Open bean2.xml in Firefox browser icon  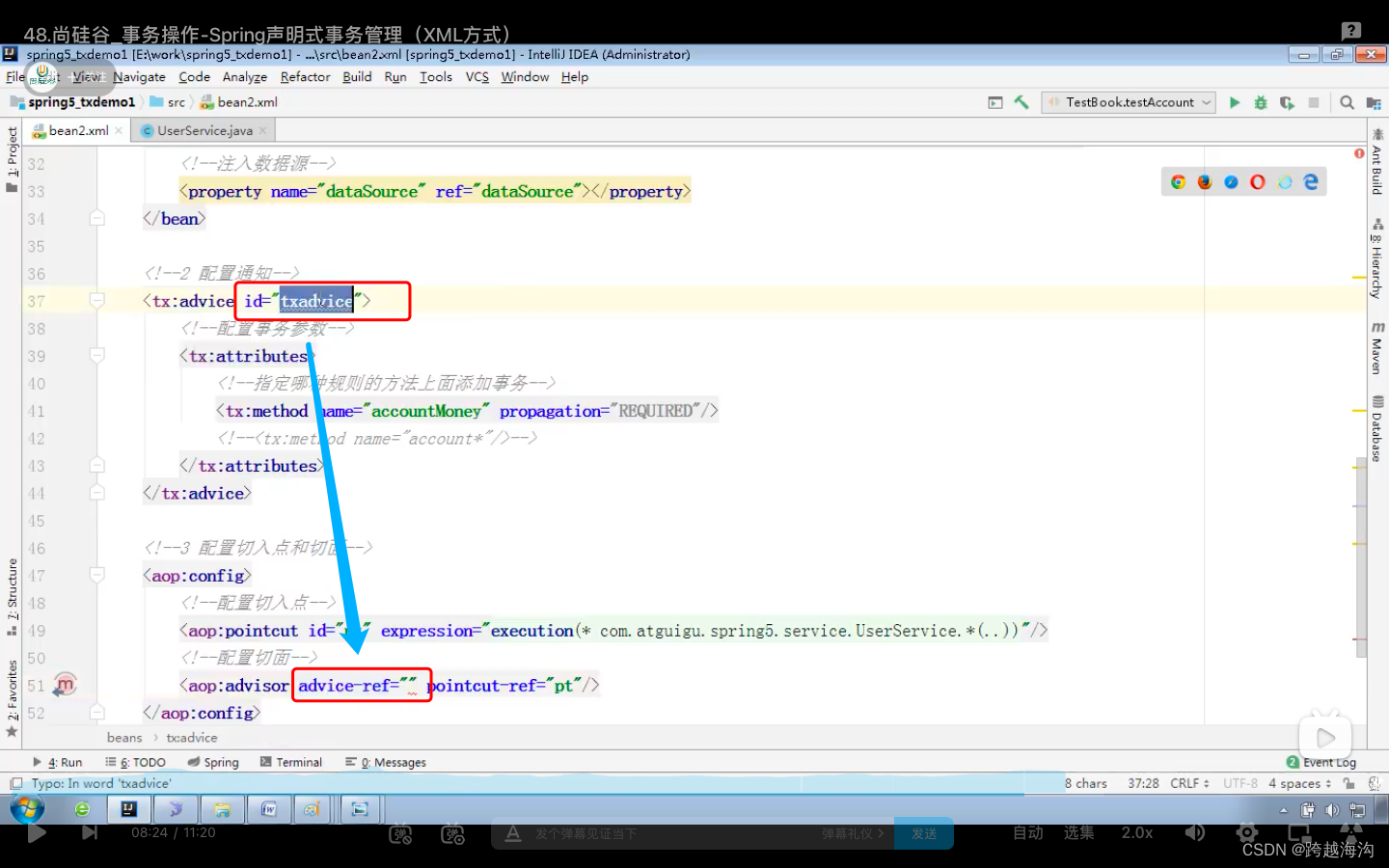coord(1205,181)
